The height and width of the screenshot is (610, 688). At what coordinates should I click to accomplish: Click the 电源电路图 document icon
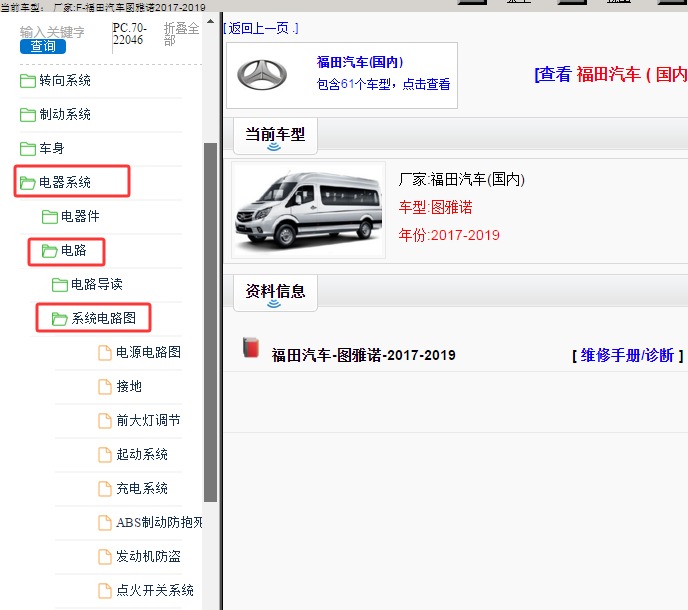tap(104, 352)
